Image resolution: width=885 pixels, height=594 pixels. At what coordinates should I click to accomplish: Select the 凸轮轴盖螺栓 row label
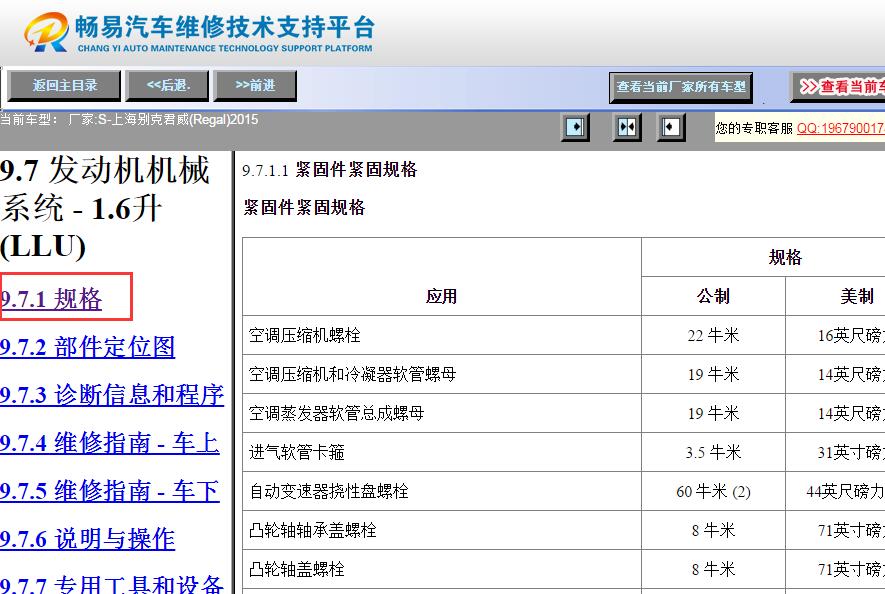point(296,569)
